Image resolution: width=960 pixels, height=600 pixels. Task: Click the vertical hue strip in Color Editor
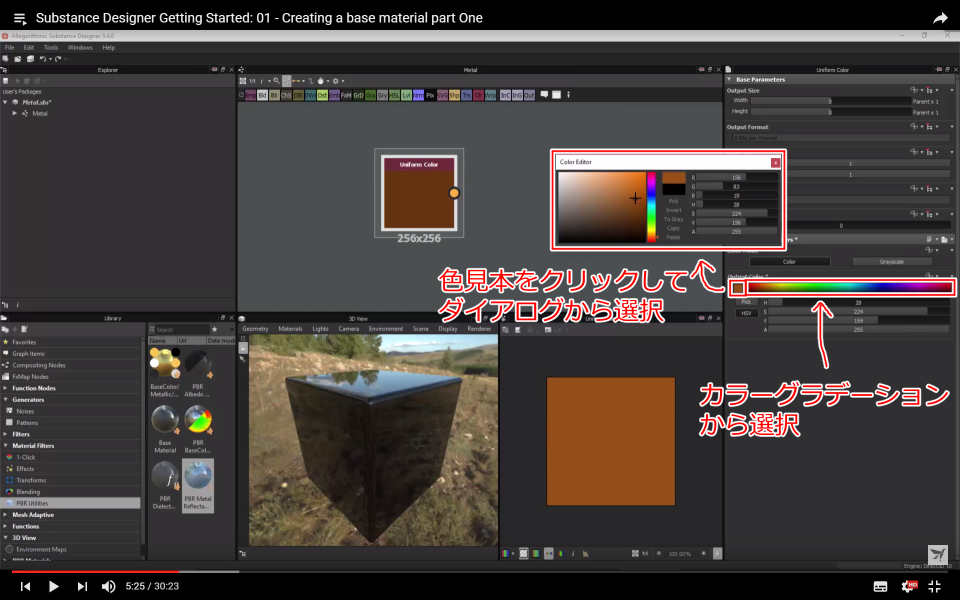651,207
